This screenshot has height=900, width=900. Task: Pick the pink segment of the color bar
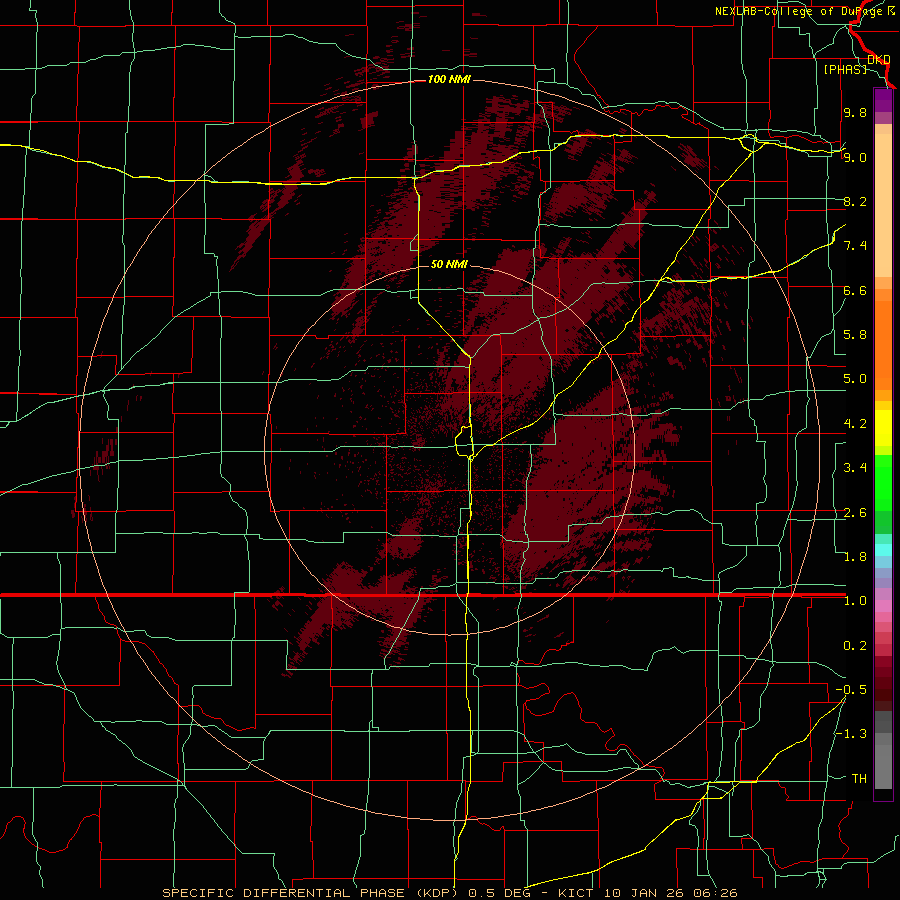click(x=883, y=605)
